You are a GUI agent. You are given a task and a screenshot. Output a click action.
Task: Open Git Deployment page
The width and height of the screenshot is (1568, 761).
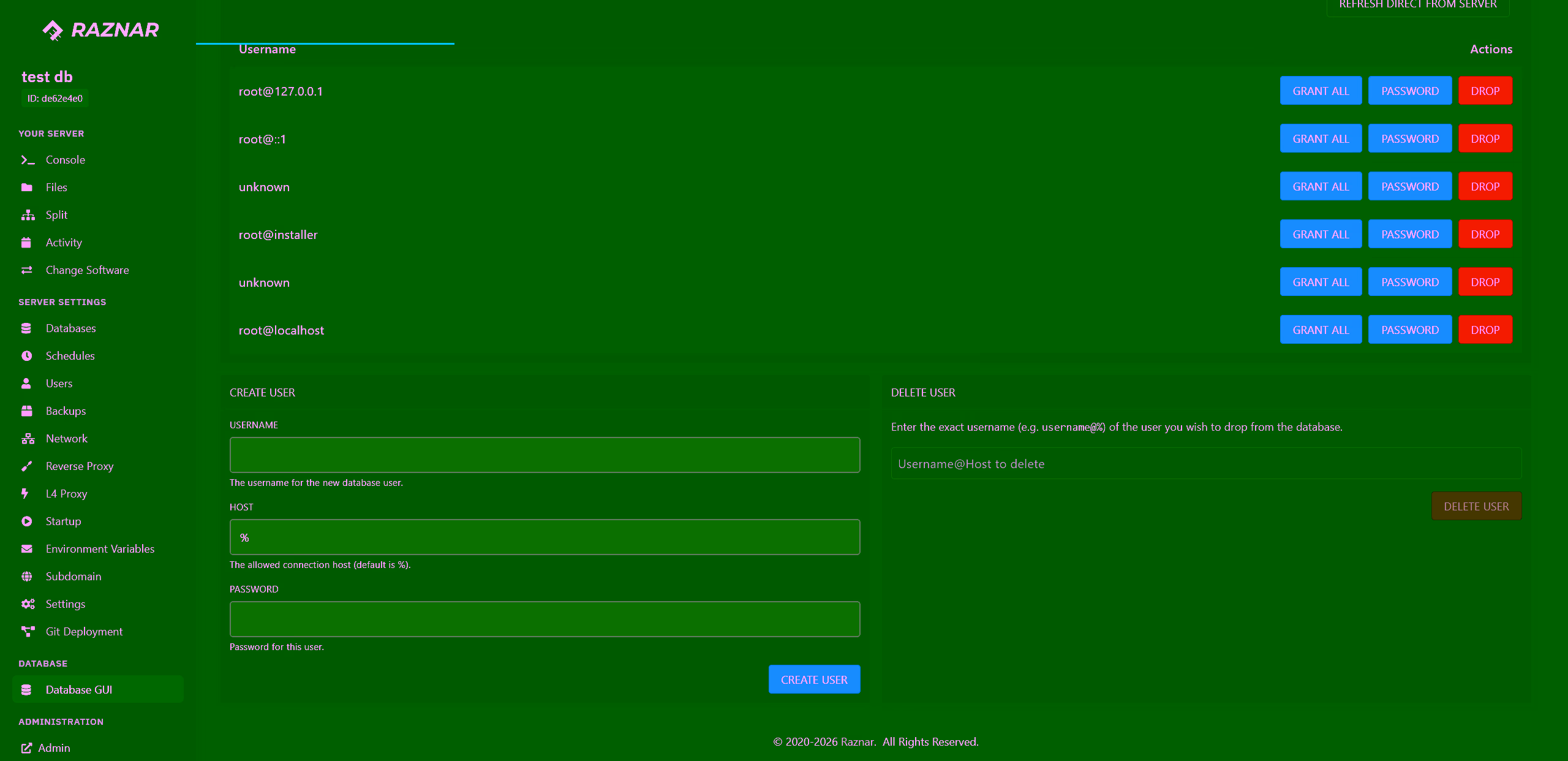[x=98, y=632]
